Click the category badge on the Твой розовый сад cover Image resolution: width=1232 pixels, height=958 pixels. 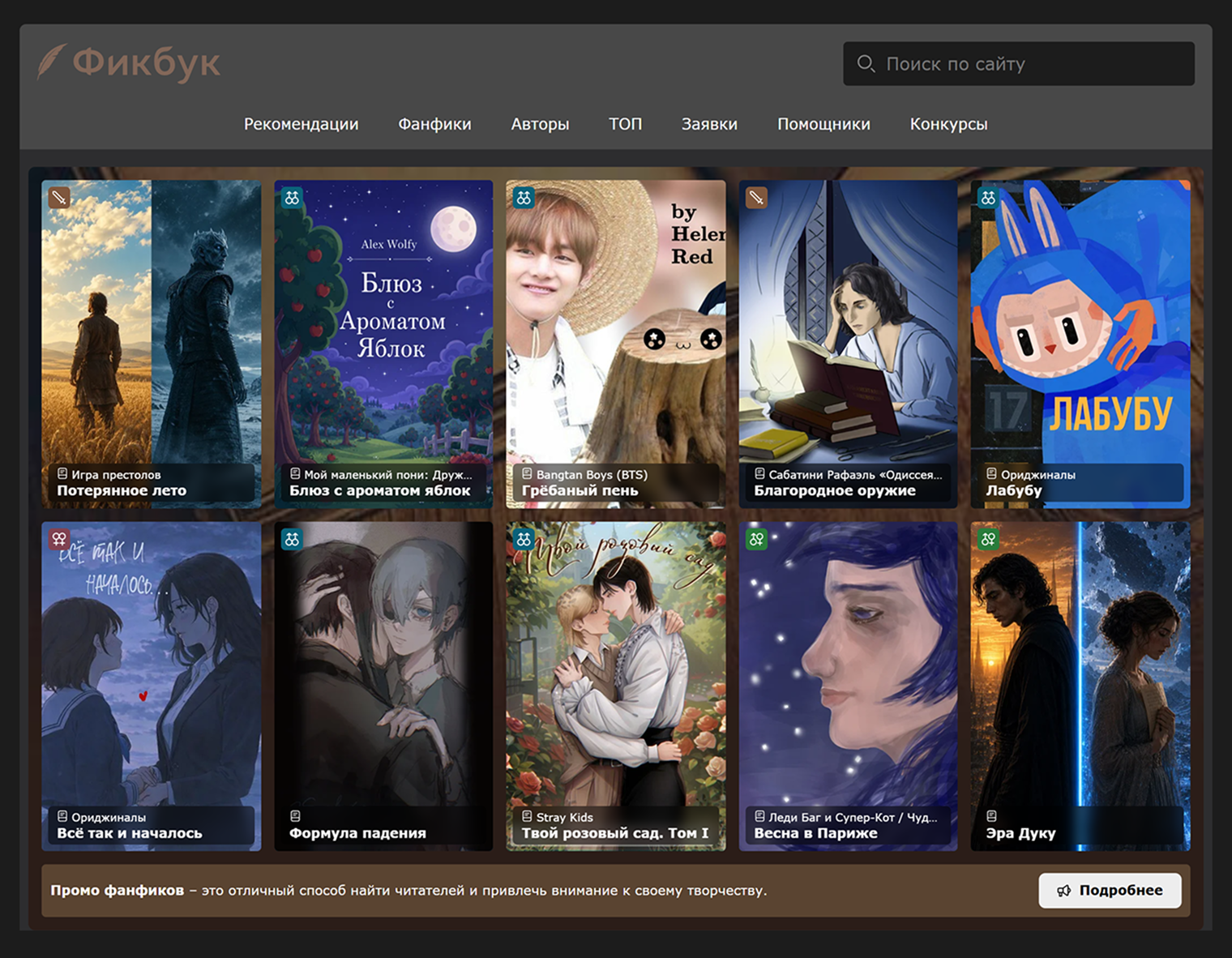pyautogui.click(x=524, y=539)
